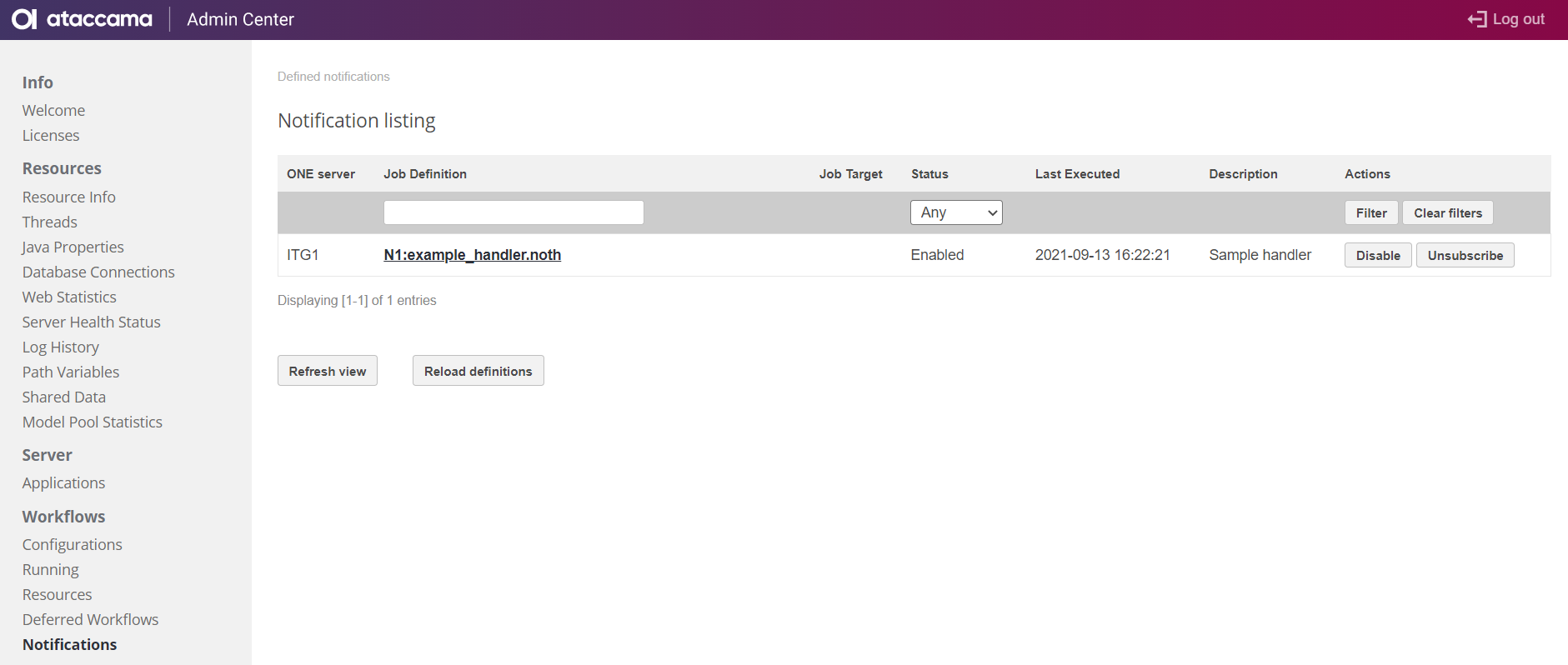Click the Job Definition filter input
The image size is (1568, 665).
513,212
